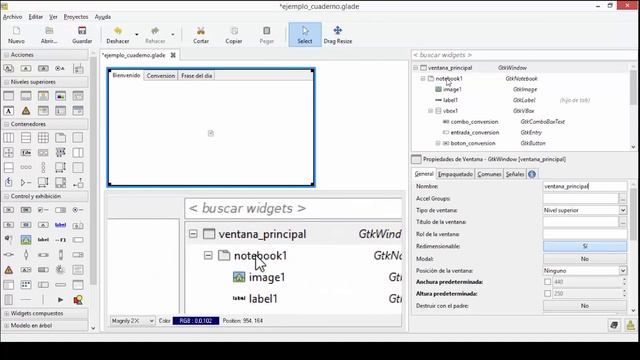This screenshot has width=640, height=360.
Task: Pick the Check Button palette widget
Action: (43, 210)
